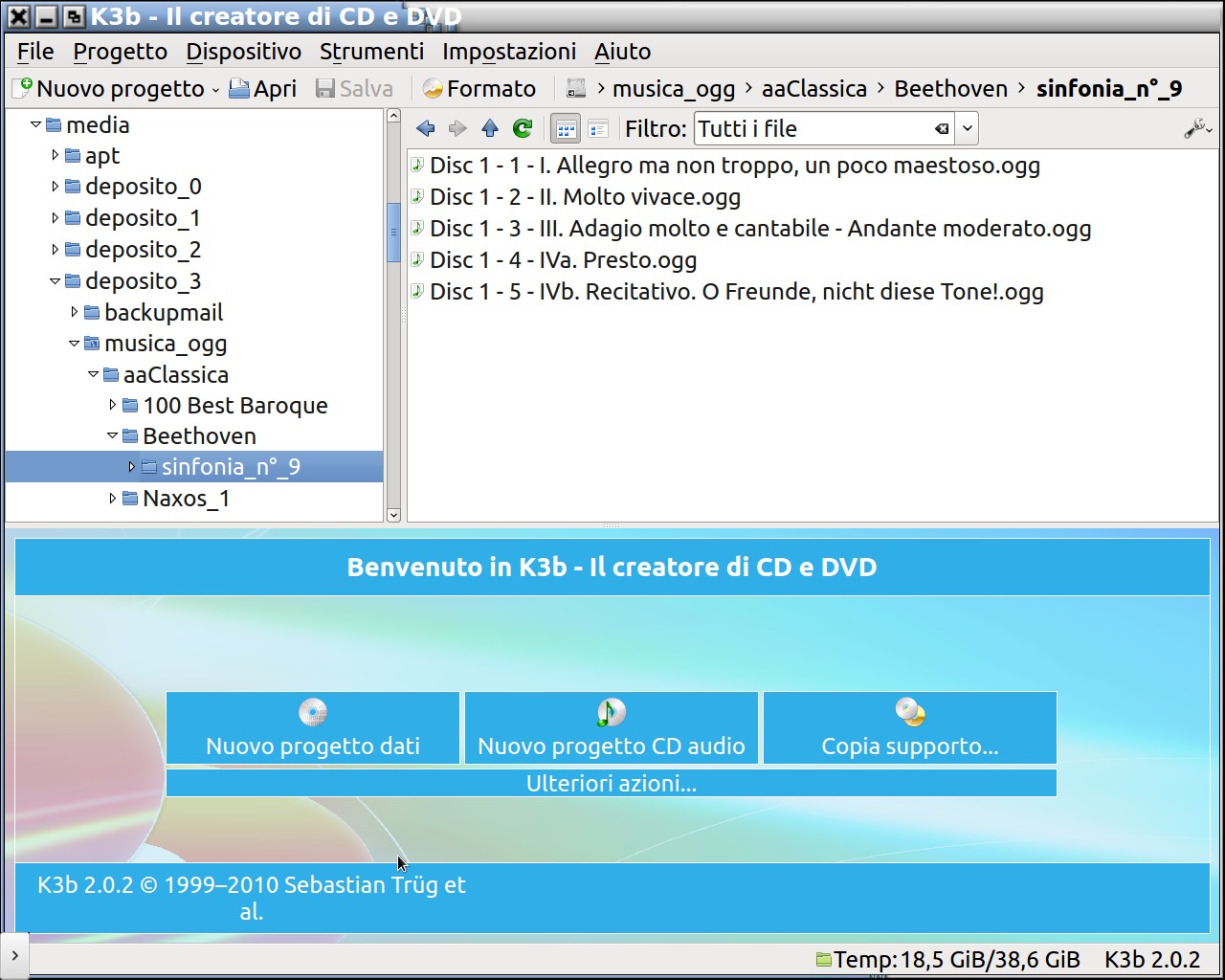Image resolution: width=1225 pixels, height=980 pixels.
Task: Click Nuovo progetto CD audio button
Action: (612, 728)
